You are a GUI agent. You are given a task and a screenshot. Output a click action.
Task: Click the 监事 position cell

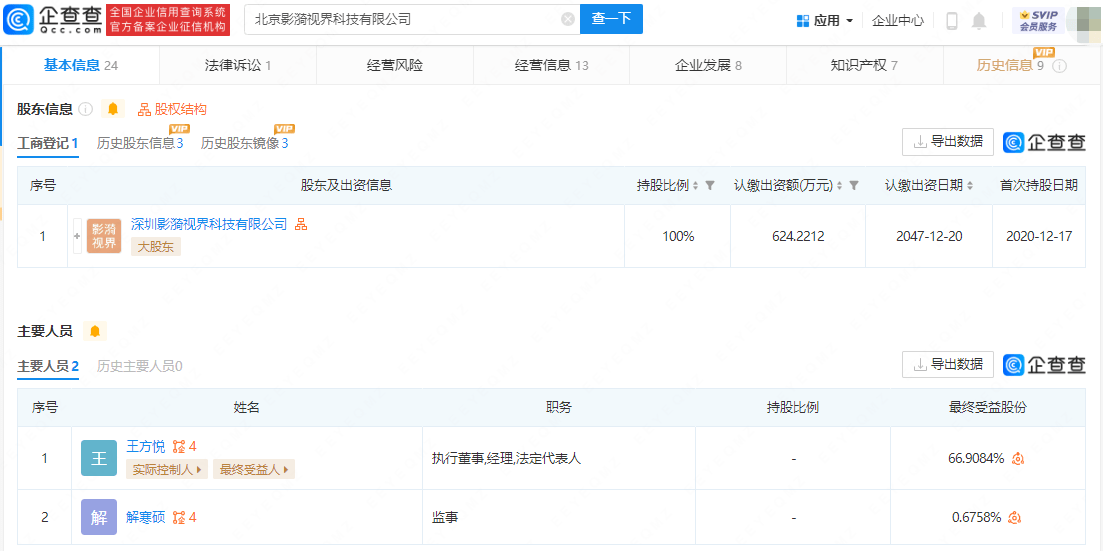[x=559, y=517]
